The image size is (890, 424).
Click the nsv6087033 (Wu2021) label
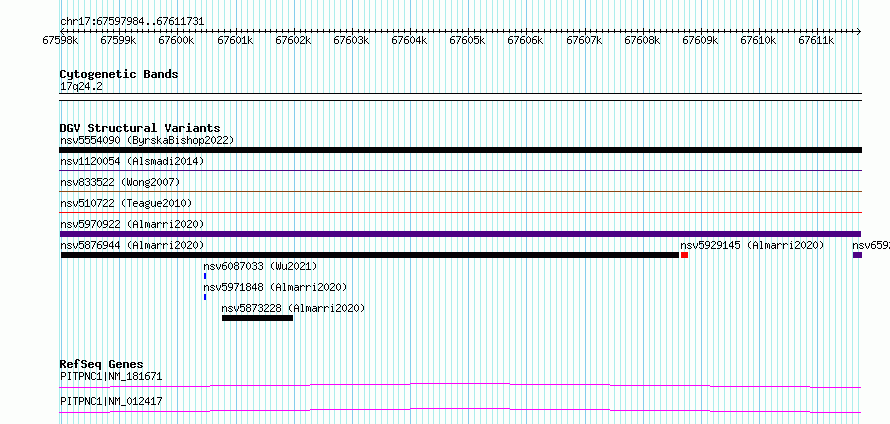pyautogui.click(x=260, y=266)
